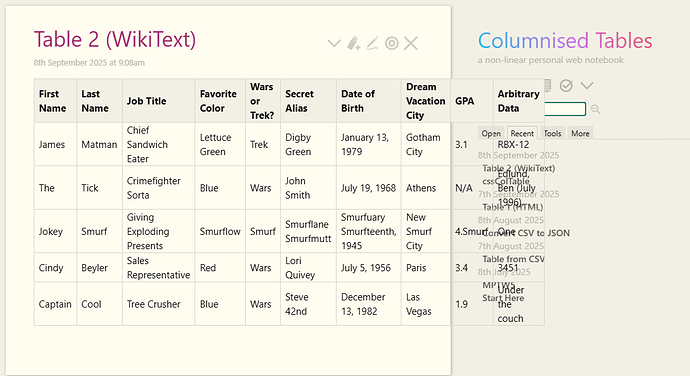Expand more page actions chevron in sidebar
This screenshot has height=376, width=690.
coord(587,85)
